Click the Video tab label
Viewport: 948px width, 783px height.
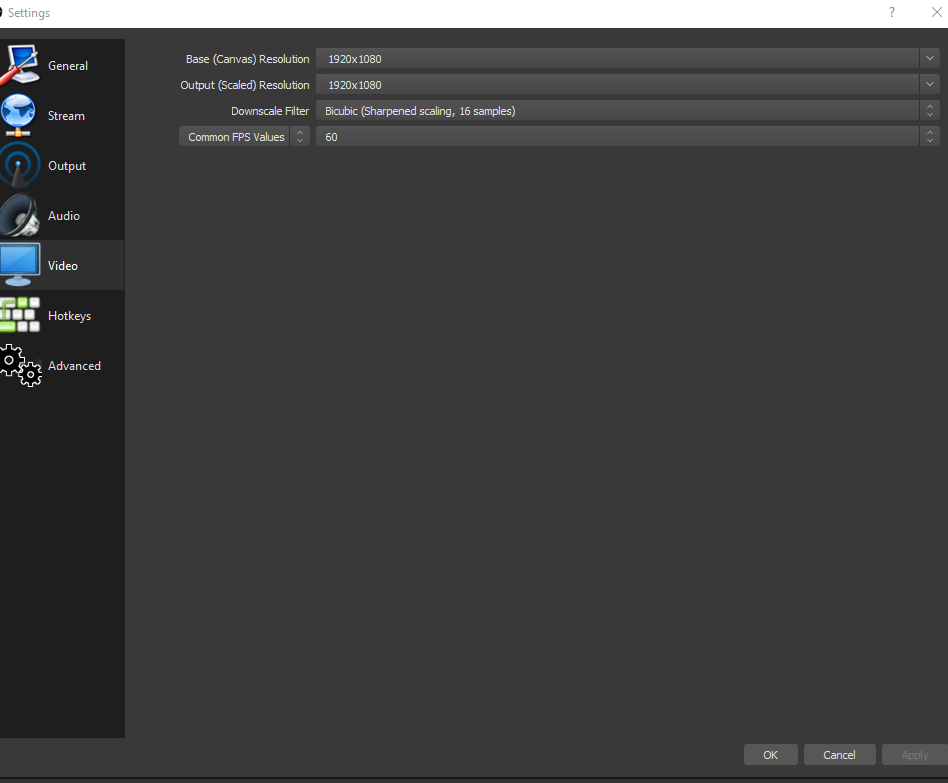(63, 265)
